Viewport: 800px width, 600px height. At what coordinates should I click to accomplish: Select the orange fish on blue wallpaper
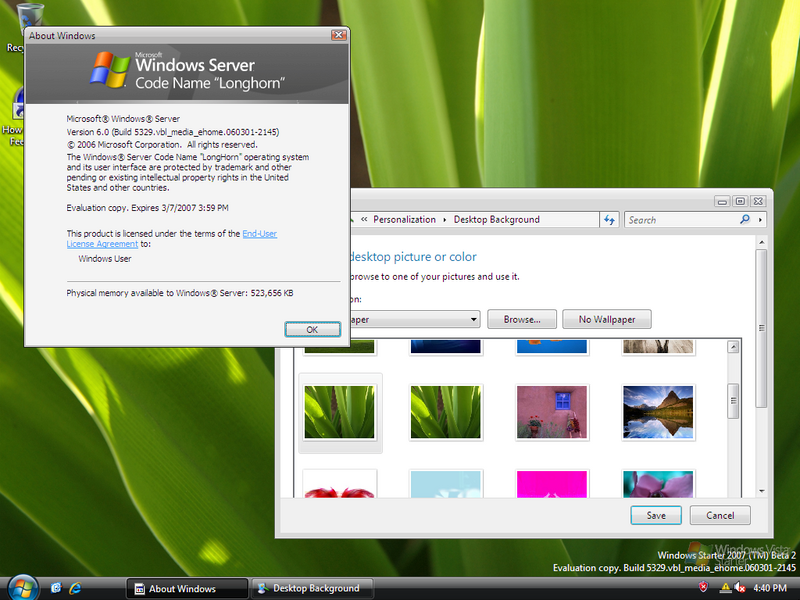pos(552,346)
